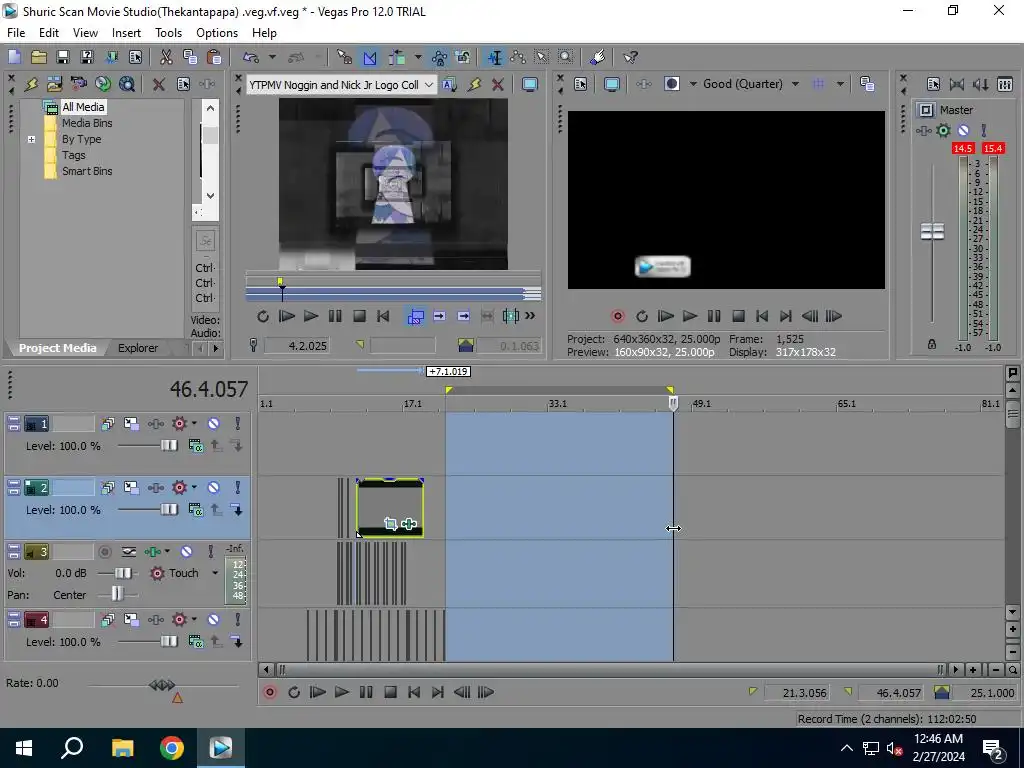Select the Zoom Edit magnifier tool
Image resolution: width=1024 pixels, height=768 pixels.
coord(566,57)
